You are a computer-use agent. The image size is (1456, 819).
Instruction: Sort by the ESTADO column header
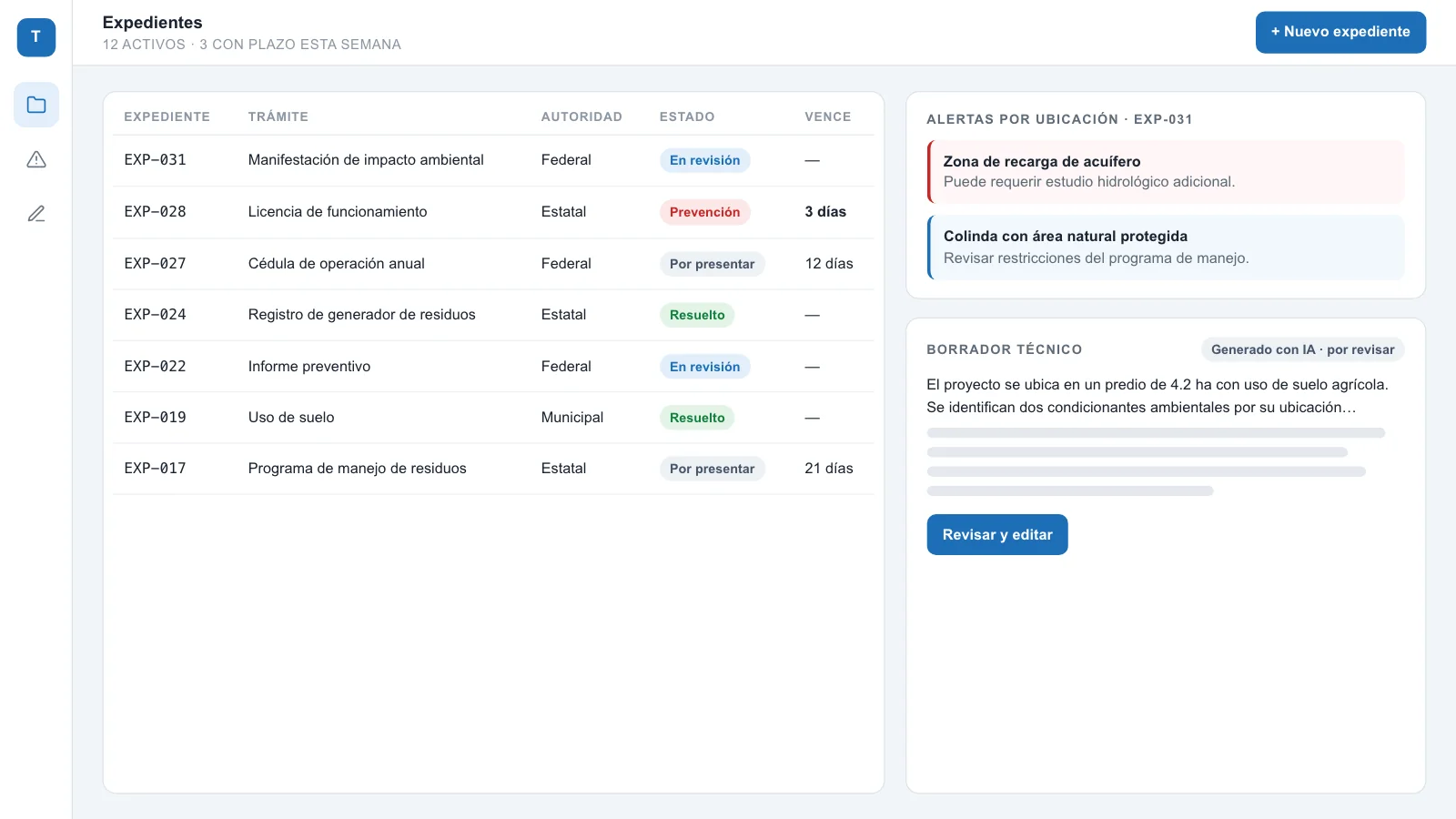click(687, 116)
